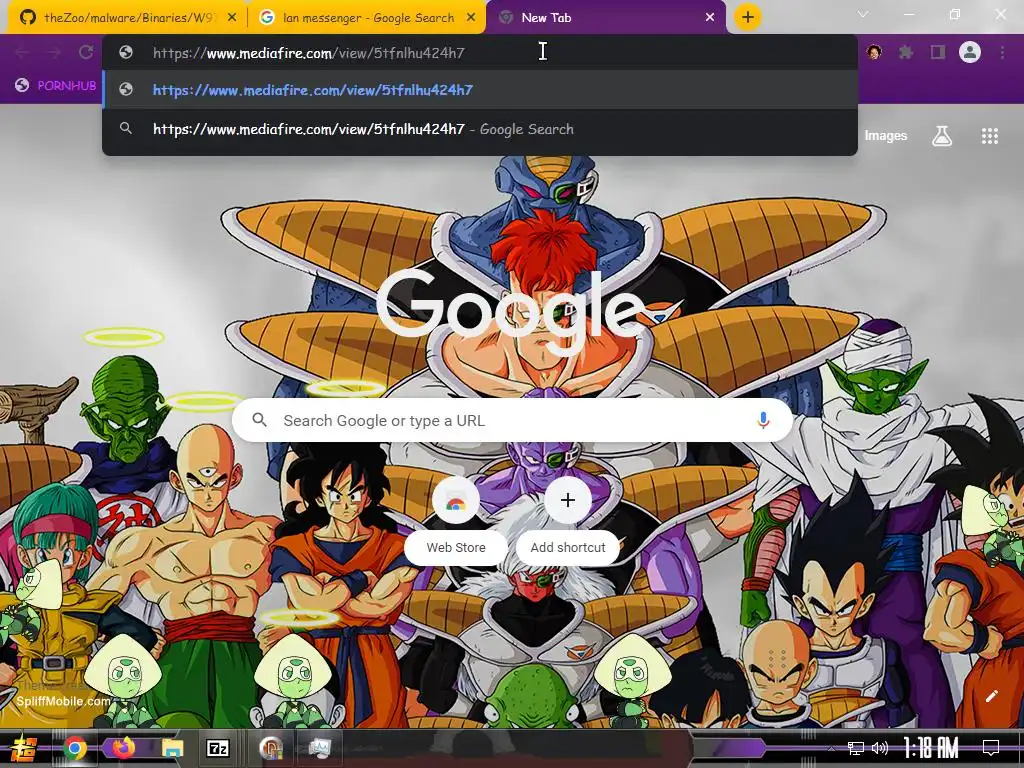The image size is (1024, 768).
Task: Click the address bar with mediafire URL
Action: pos(480,53)
